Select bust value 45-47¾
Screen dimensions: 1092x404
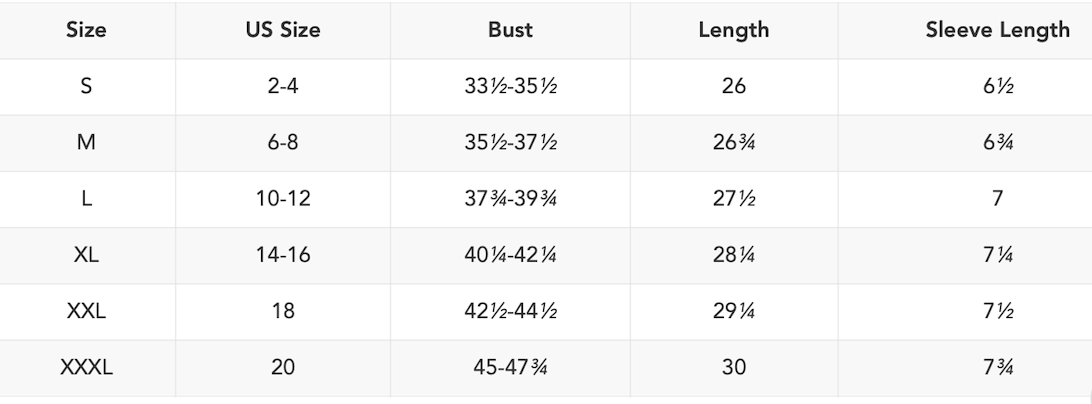pos(510,367)
